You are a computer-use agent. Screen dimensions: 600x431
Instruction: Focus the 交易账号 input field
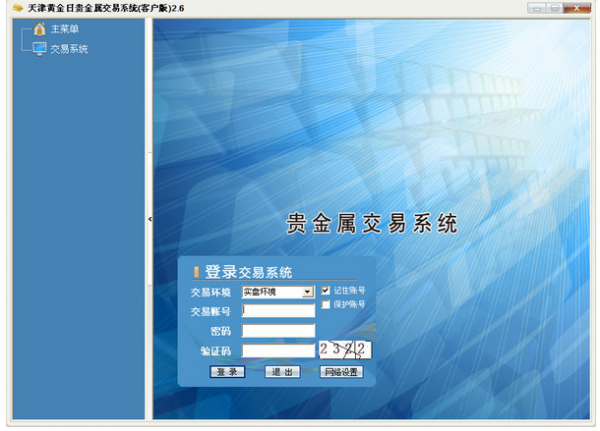coord(278,310)
